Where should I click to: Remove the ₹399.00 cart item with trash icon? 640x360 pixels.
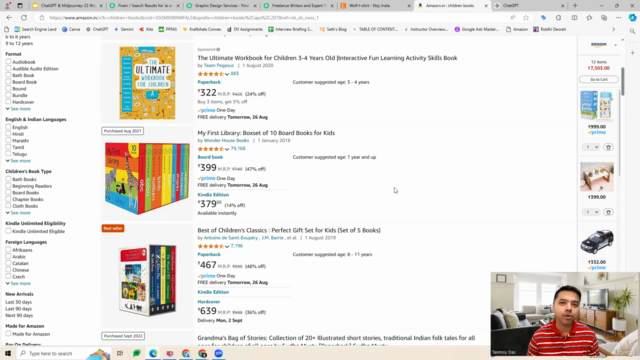click(x=608, y=212)
